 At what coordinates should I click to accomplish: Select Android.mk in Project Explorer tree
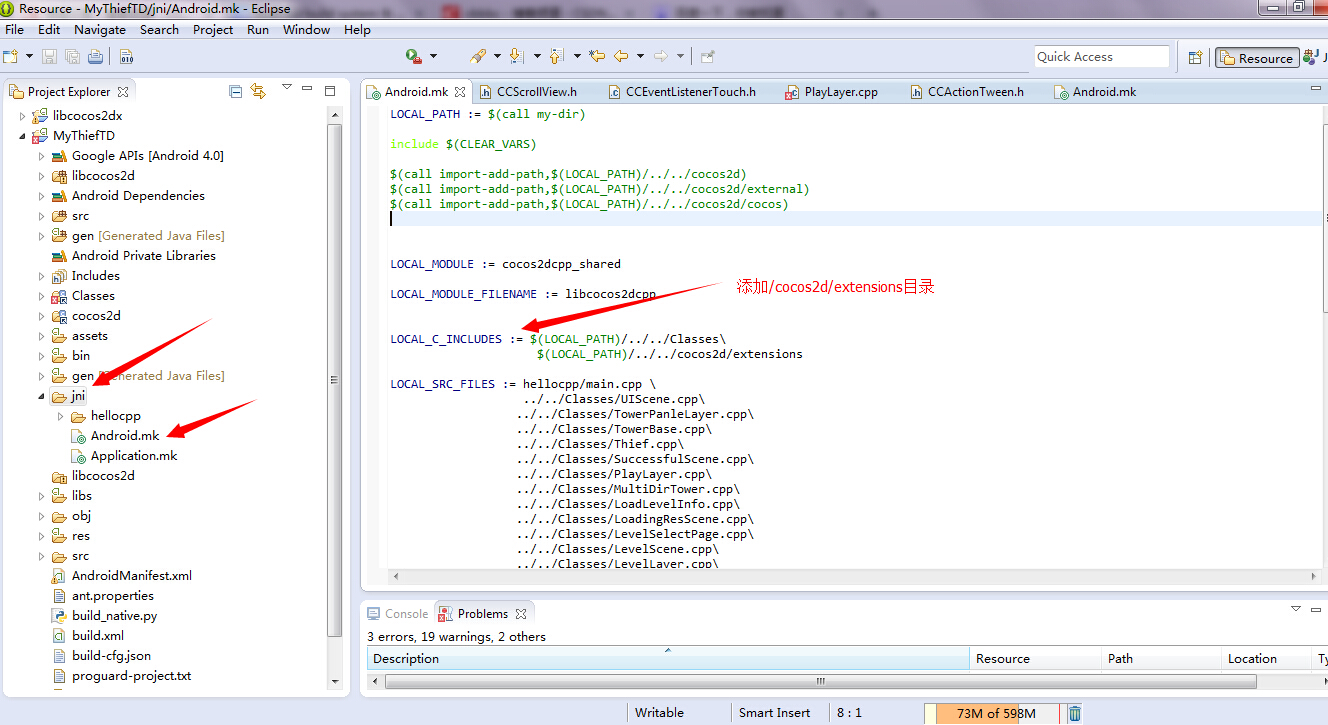(124, 435)
